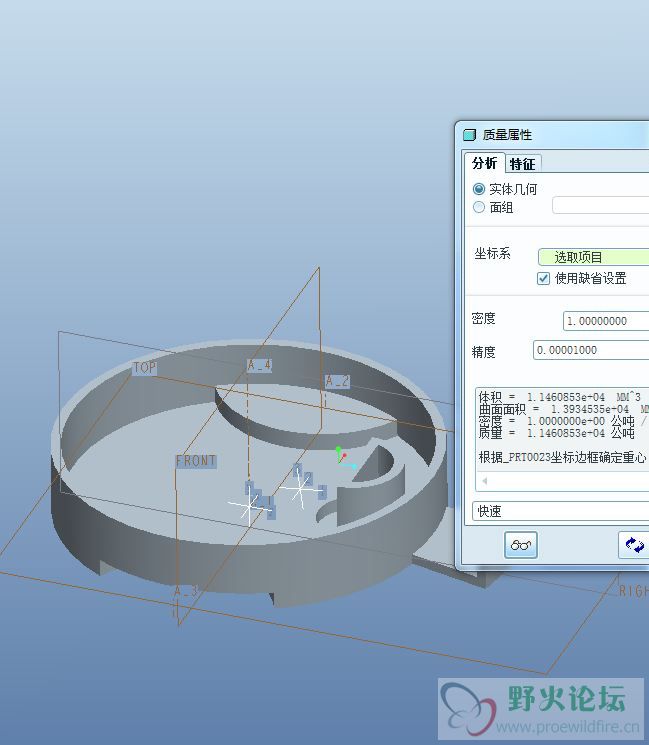Click the 密度 value input field
This screenshot has height=745, width=649.
(606, 321)
